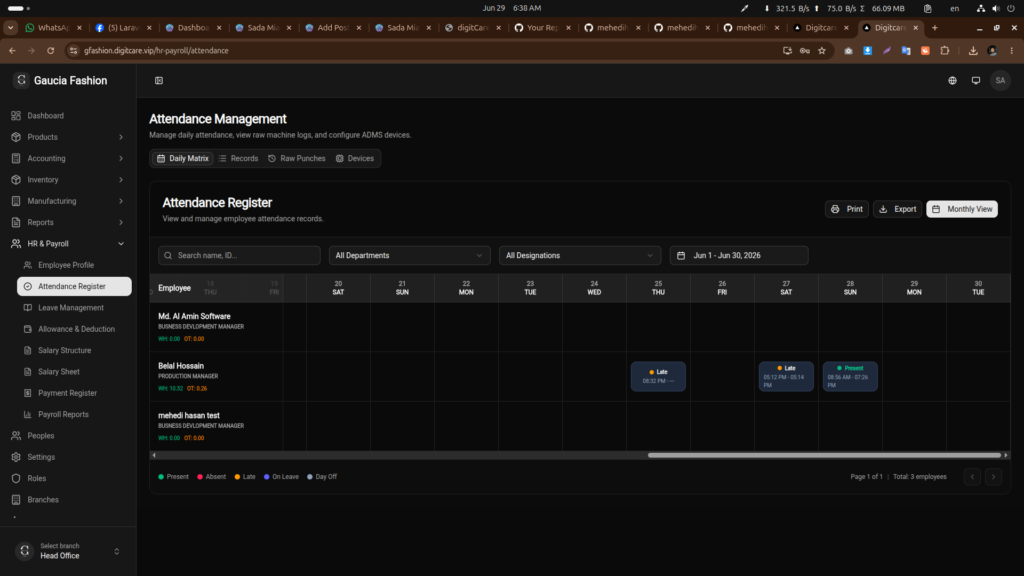Click employee name Md. Al Amin Software
The height and width of the screenshot is (576, 1024).
[194, 316]
